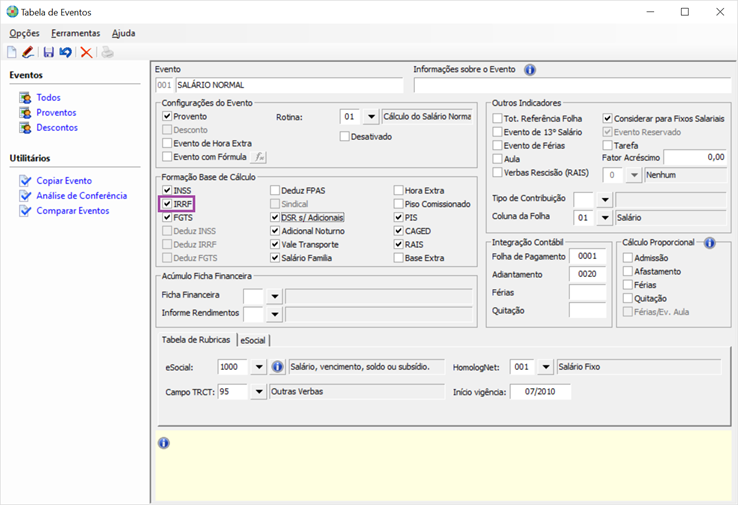Click the Undo arrow toolbar icon
Image resolution: width=738 pixels, height=505 pixels.
tap(65, 52)
